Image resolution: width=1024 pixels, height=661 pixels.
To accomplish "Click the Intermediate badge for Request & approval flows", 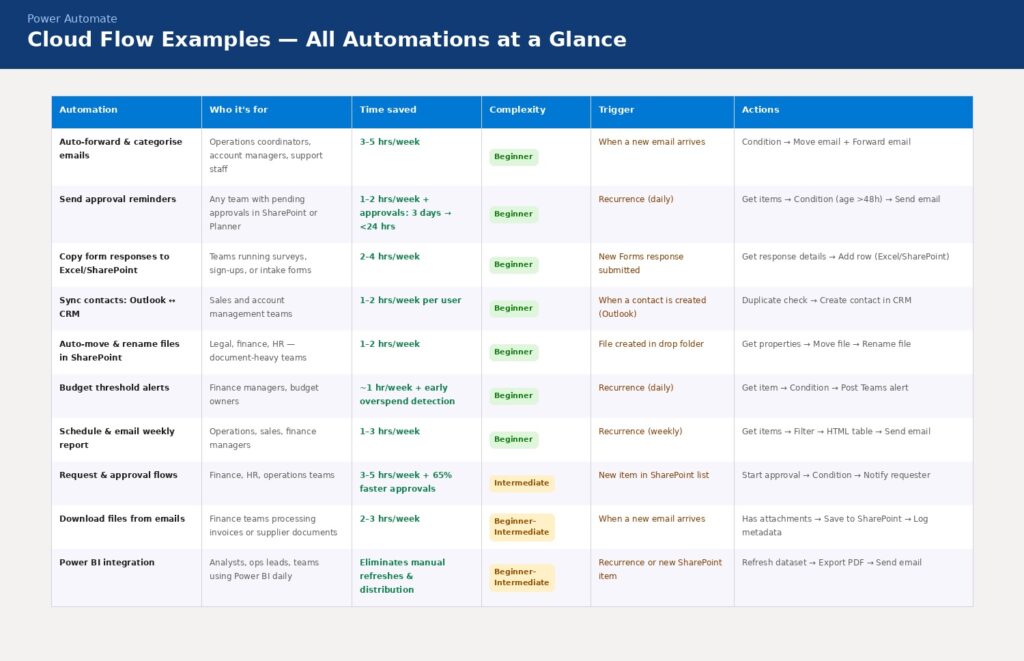I will pos(522,483).
